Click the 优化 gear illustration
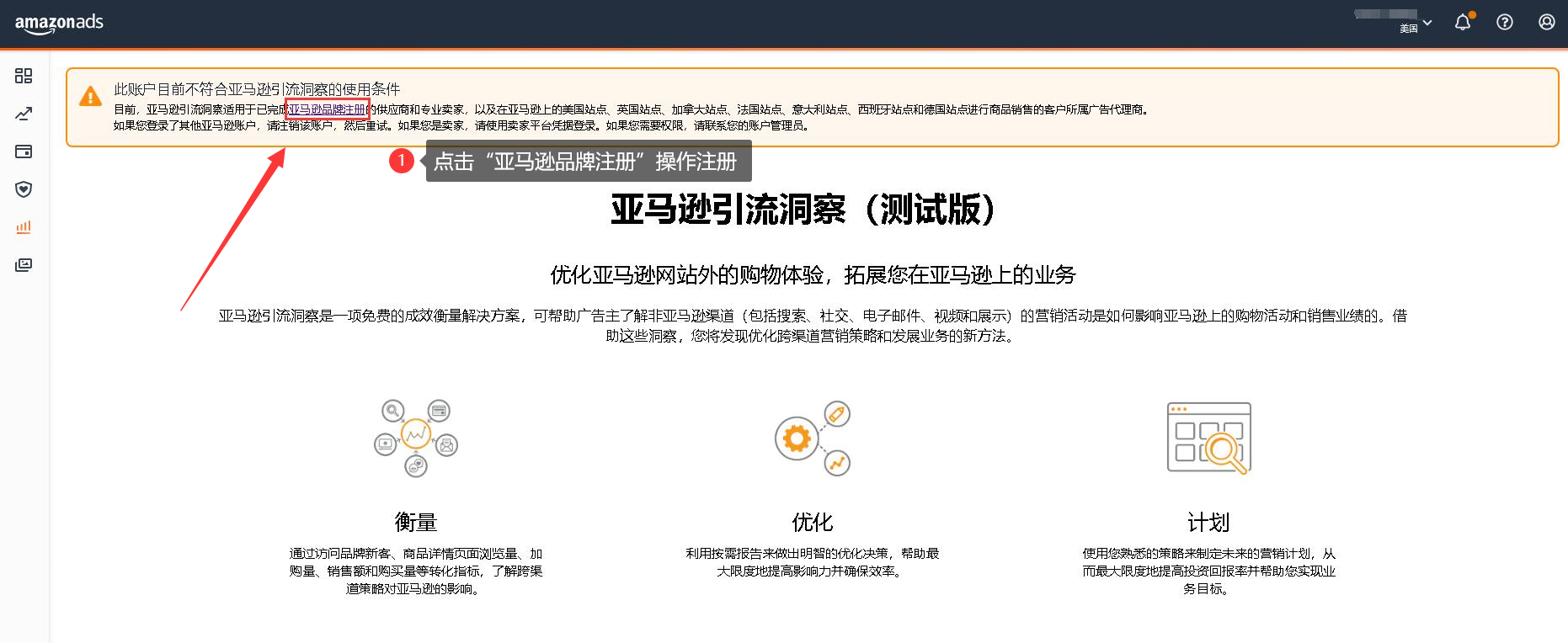 (813, 438)
